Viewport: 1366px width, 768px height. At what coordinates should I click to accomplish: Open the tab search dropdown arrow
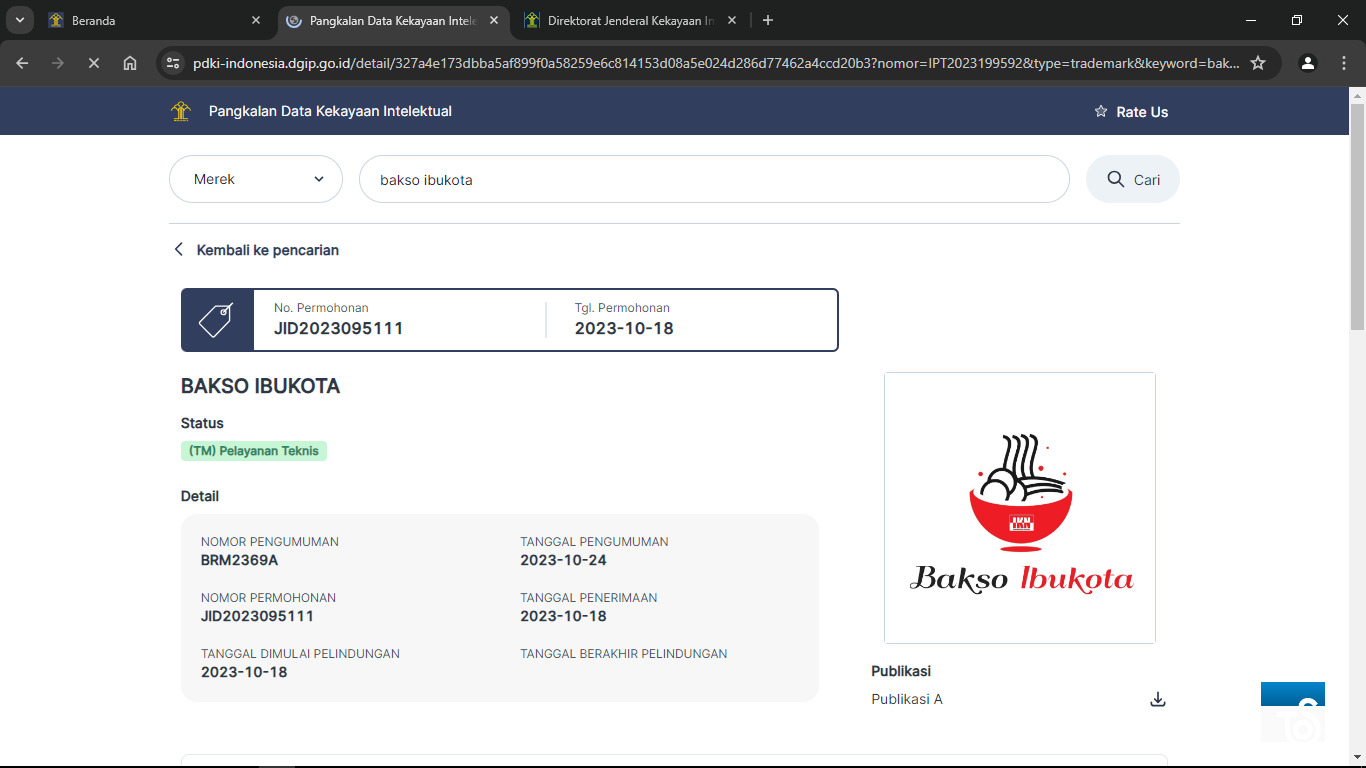(x=20, y=20)
